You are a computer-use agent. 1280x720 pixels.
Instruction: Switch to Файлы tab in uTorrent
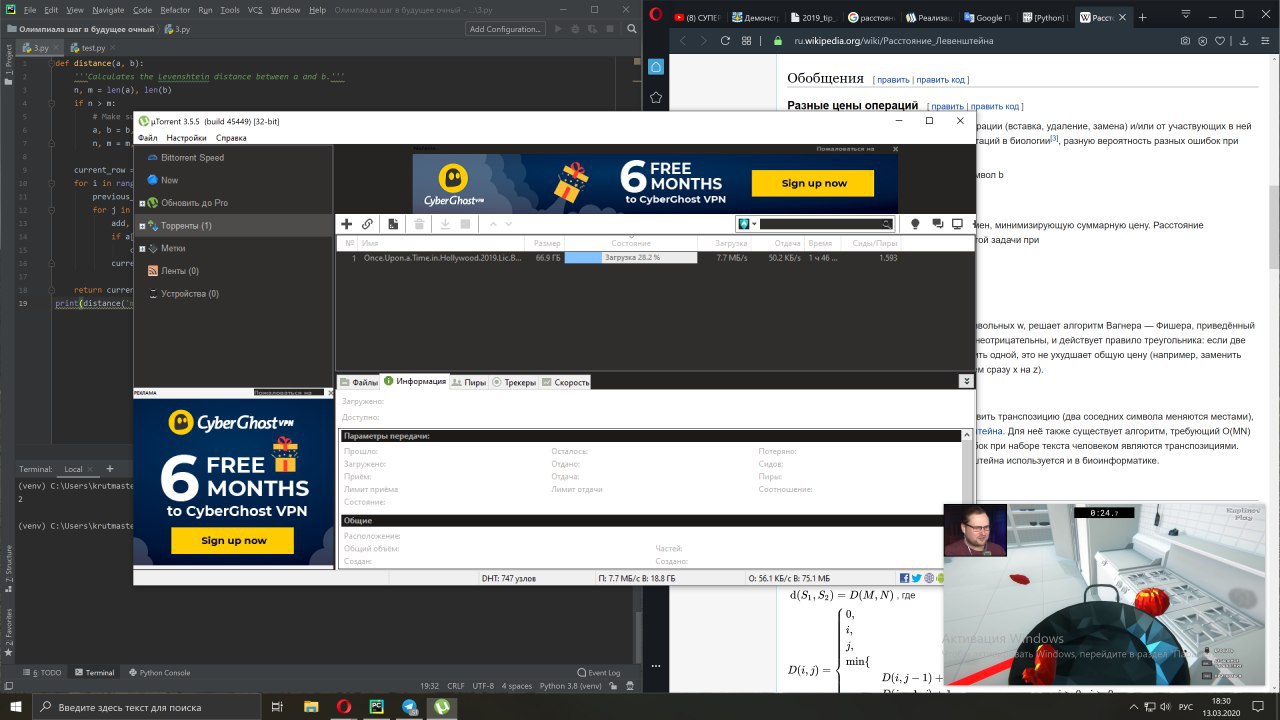pyautogui.click(x=358, y=382)
